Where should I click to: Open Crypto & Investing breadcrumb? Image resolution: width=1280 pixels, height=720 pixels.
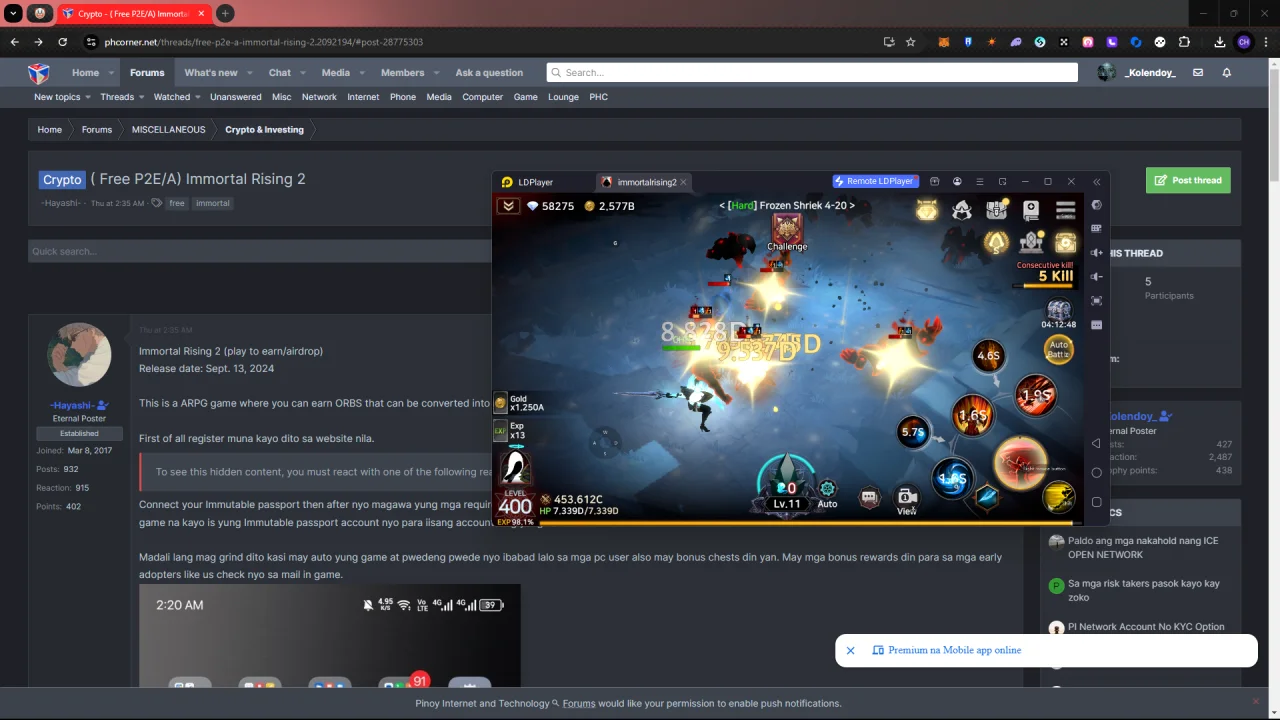tap(264, 130)
